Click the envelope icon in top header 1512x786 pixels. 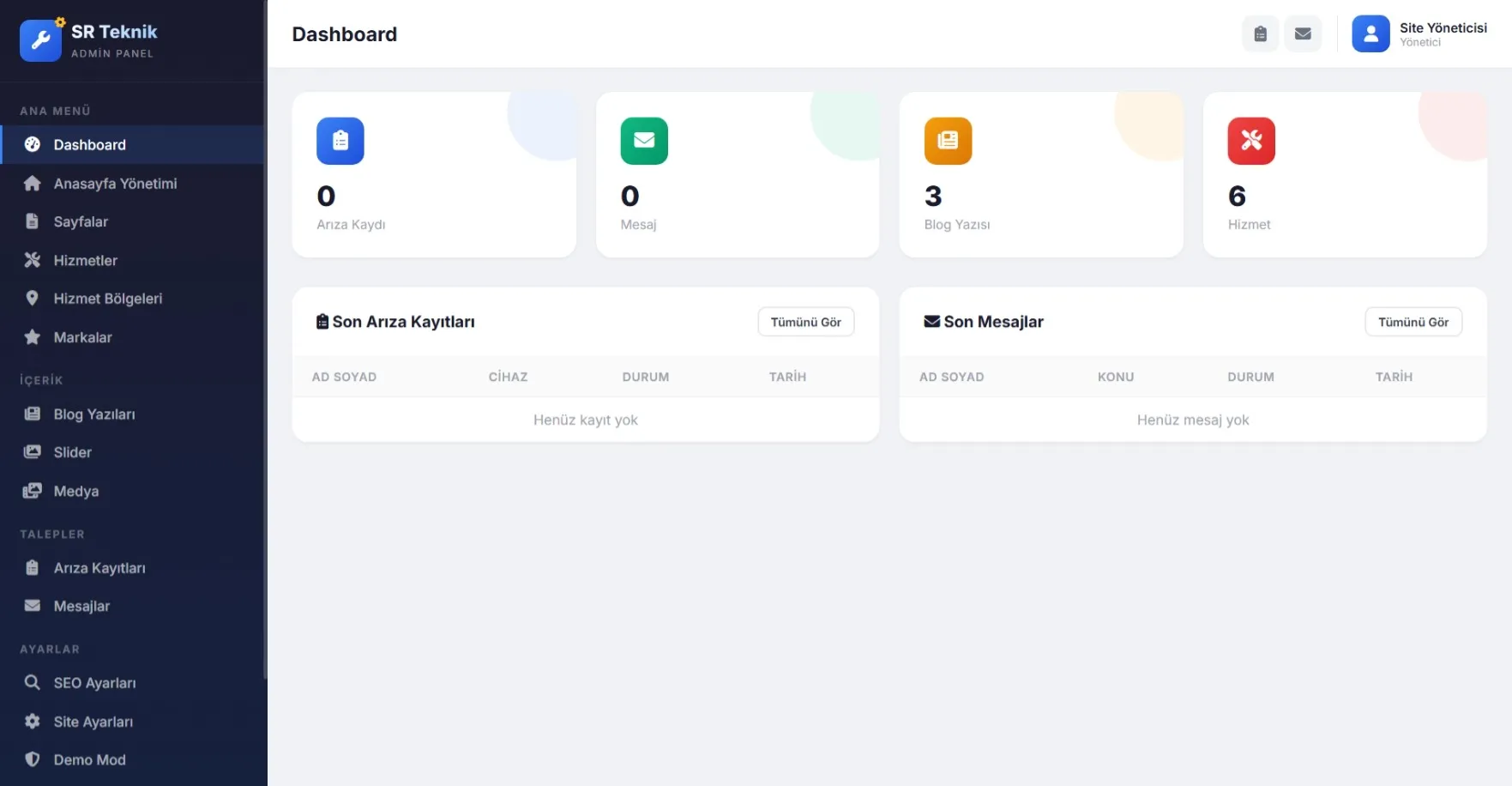[1303, 34]
